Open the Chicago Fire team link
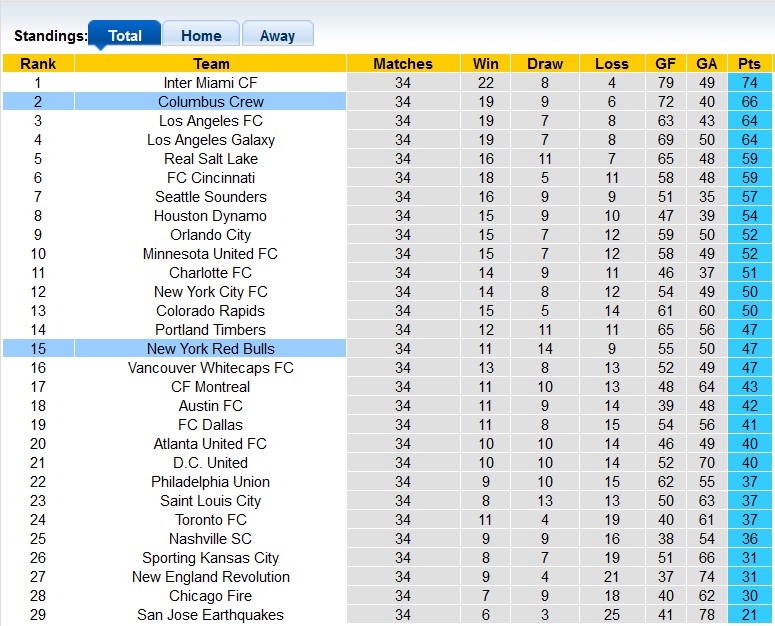The width and height of the screenshot is (775, 626). [211, 596]
